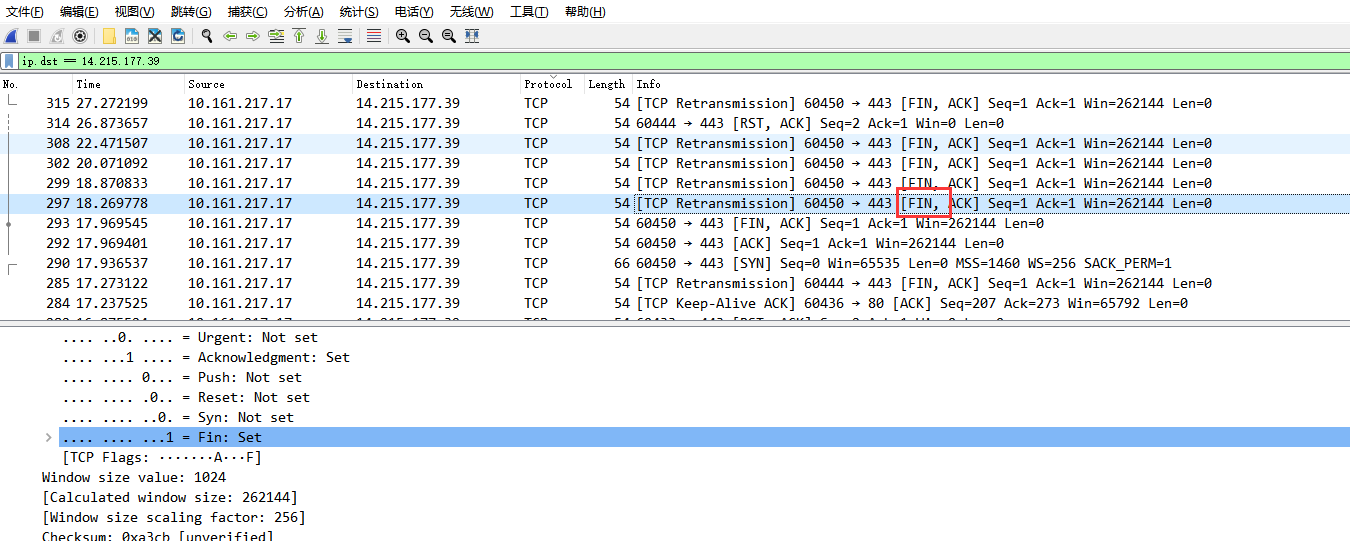Save the capture file

tap(132, 36)
